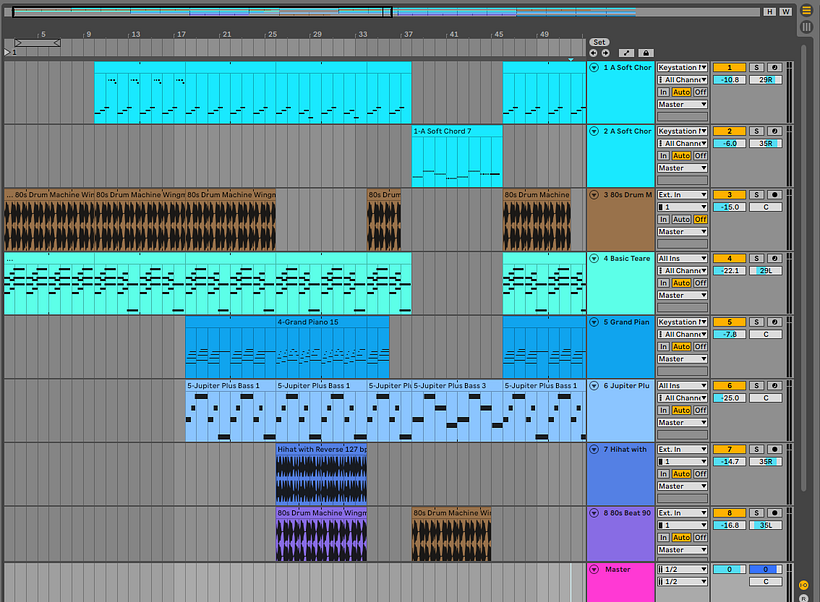
Task: Open track 3 Ext. In input dropdown
Action: tap(682, 195)
